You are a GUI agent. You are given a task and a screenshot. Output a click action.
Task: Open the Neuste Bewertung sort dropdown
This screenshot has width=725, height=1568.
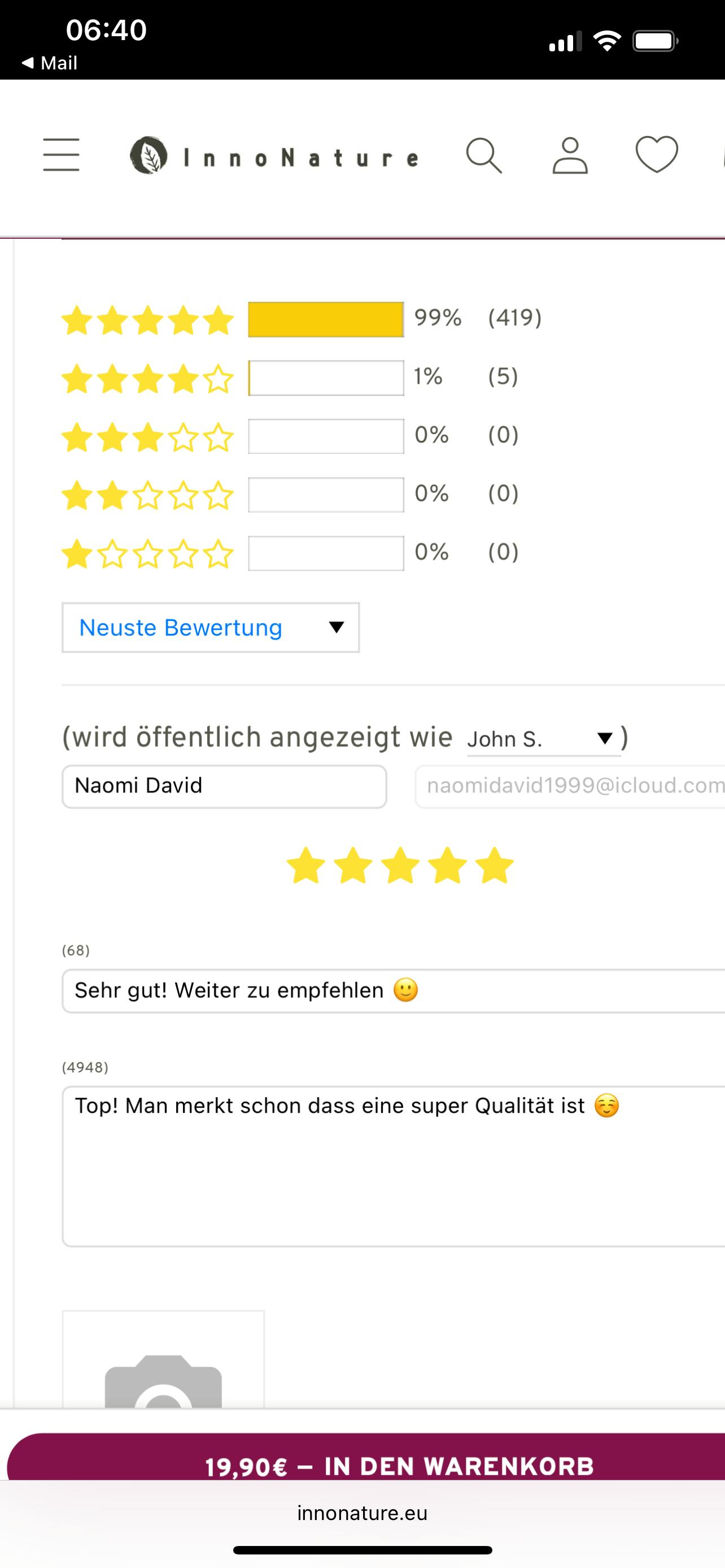211,628
